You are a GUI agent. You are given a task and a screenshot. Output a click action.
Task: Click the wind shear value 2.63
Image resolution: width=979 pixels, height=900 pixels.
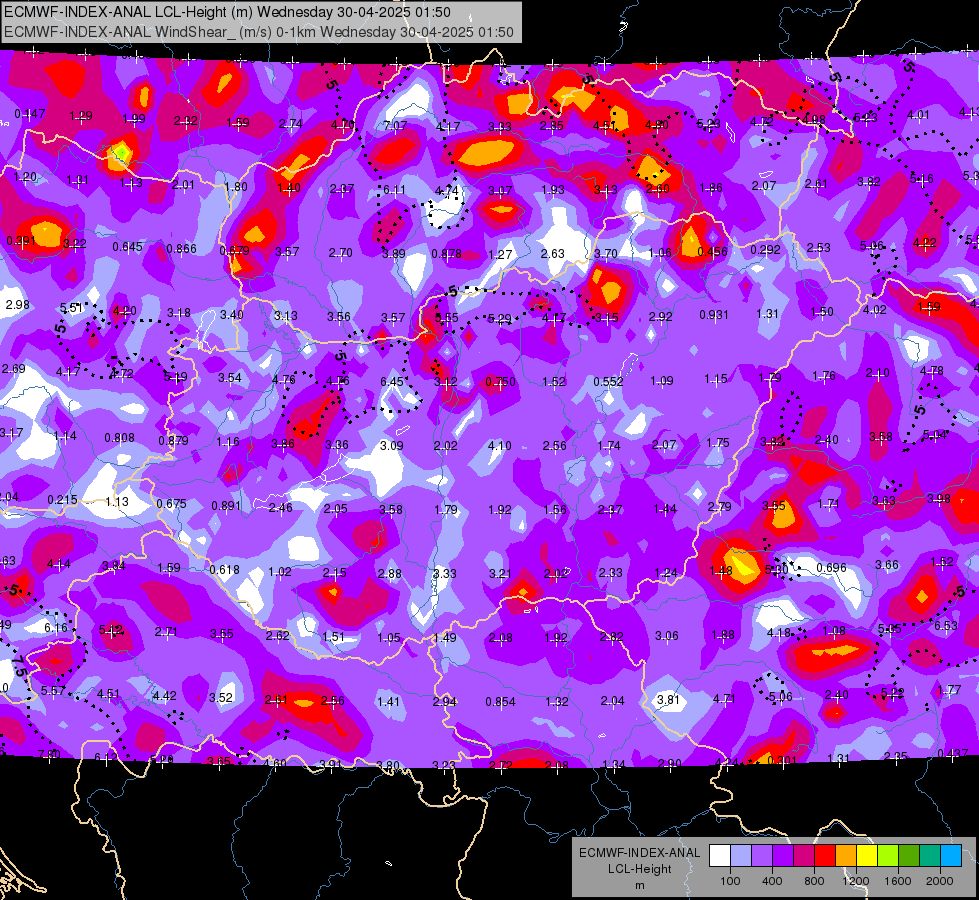coord(553,254)
